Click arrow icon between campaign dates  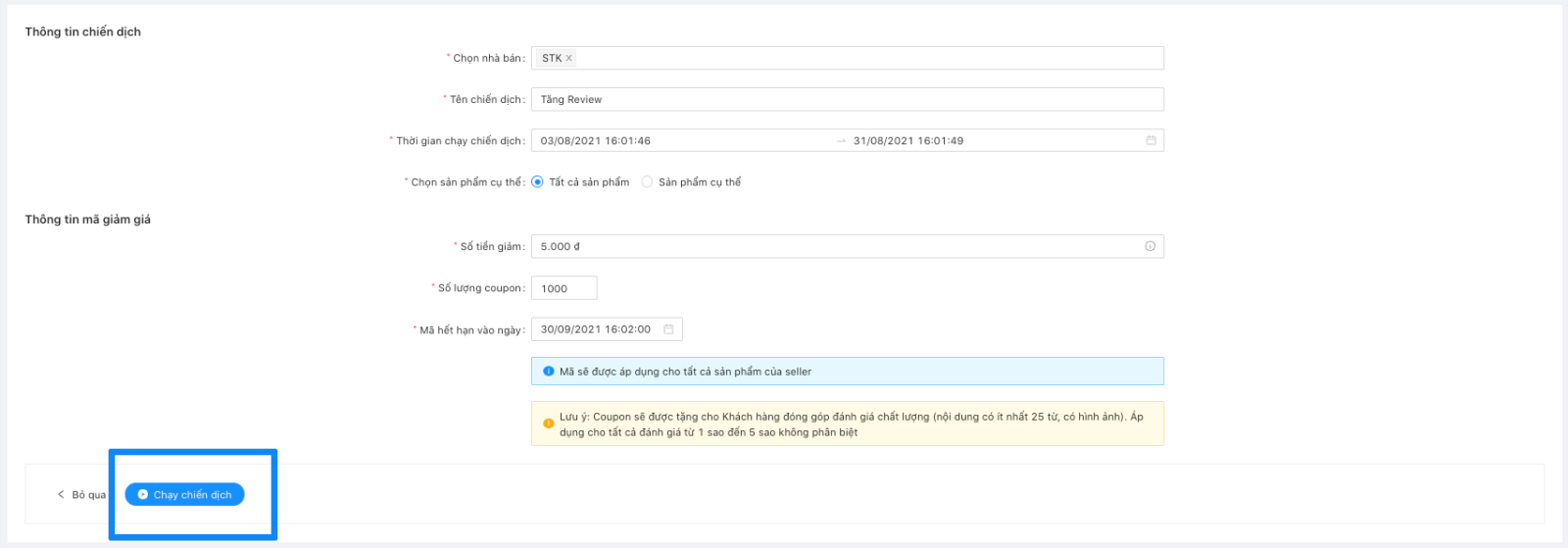pyautogui.click(x=841, y=140)
